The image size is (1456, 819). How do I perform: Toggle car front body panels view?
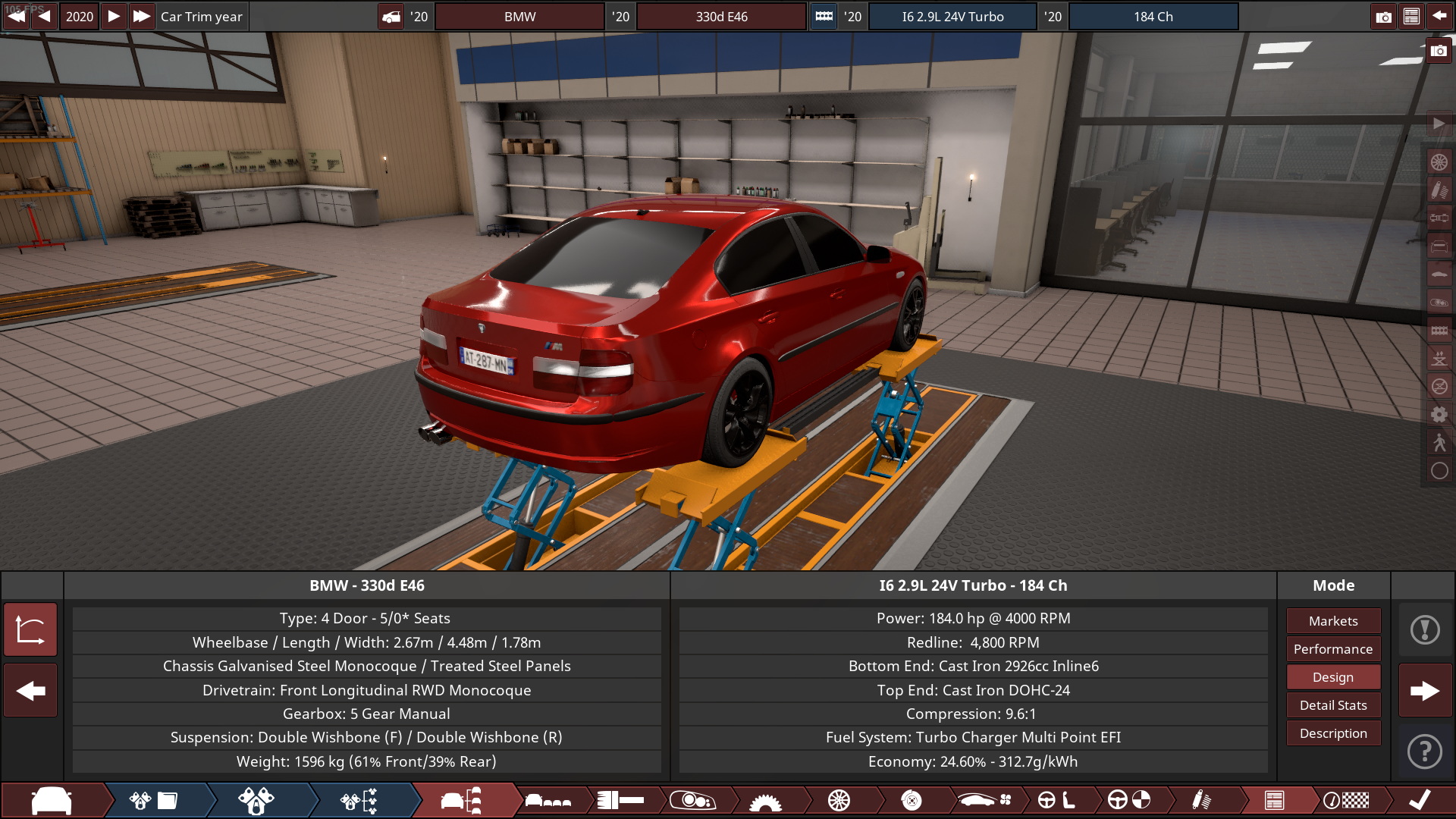coord(1439,246)
